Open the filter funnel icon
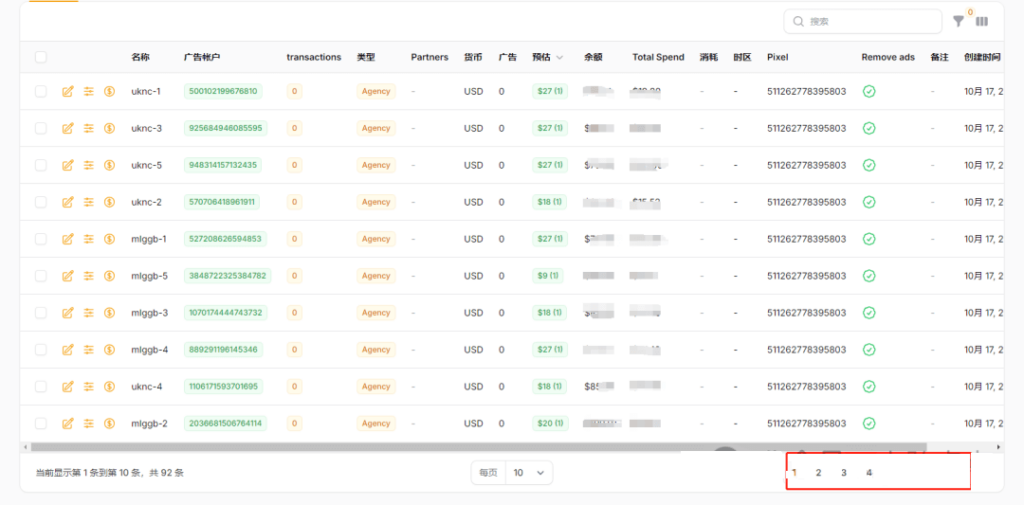1024x505 pixels. 959,21
